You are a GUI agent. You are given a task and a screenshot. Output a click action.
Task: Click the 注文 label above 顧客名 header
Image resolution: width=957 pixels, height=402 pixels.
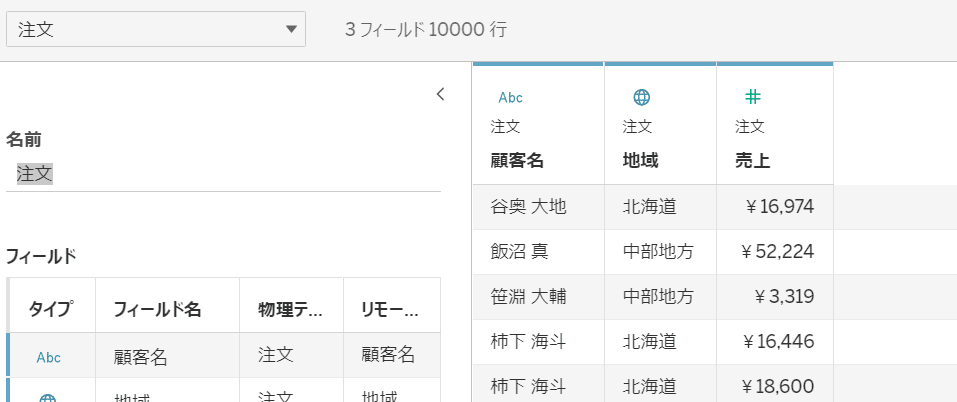pos(505,127)
